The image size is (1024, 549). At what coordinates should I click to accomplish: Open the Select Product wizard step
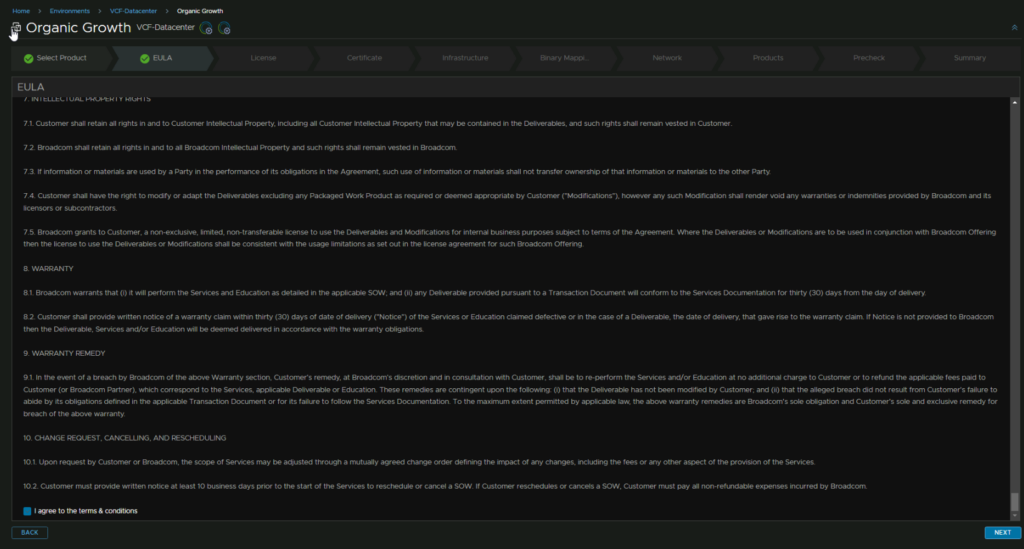point(60,58)
